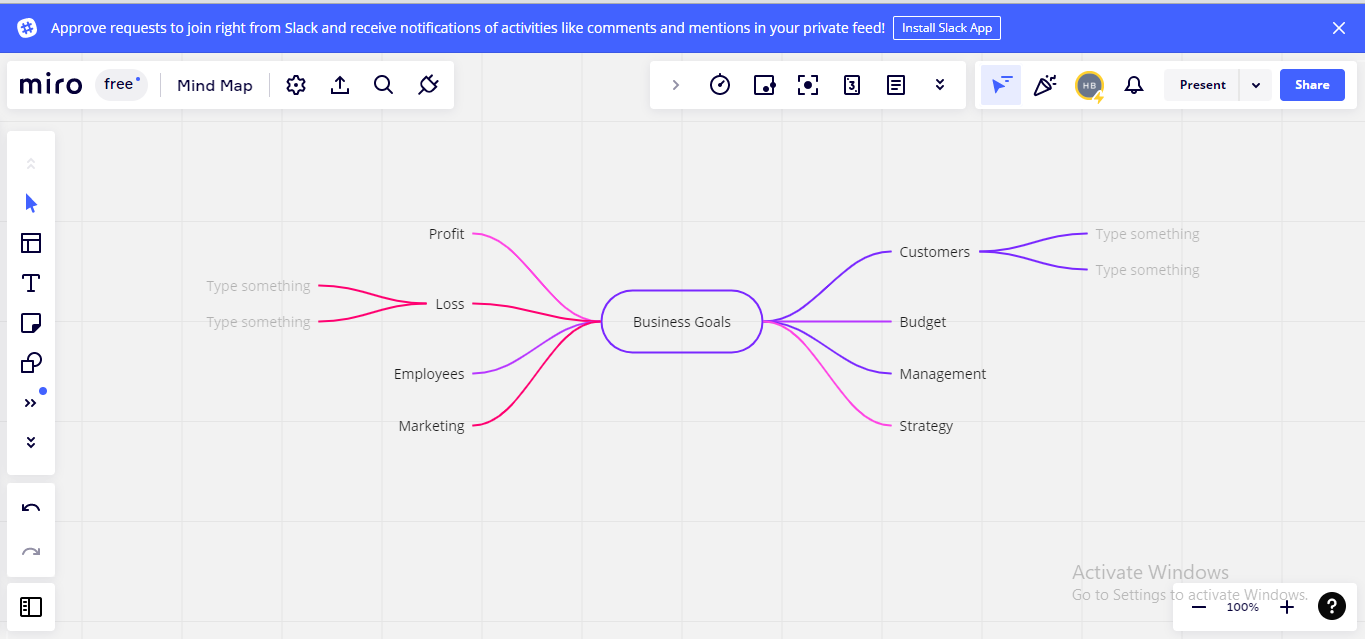Start the Timer tool
Image resolution: width=1365 pixels, height=639 pixels.
click(x=720, y=85)
